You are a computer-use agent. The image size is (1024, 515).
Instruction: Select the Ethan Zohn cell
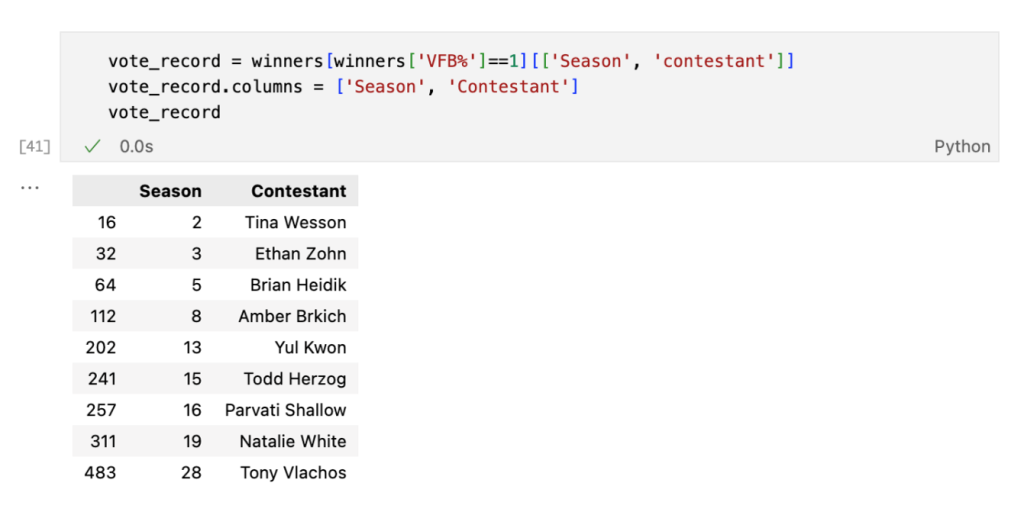click(x=300, y=254)
